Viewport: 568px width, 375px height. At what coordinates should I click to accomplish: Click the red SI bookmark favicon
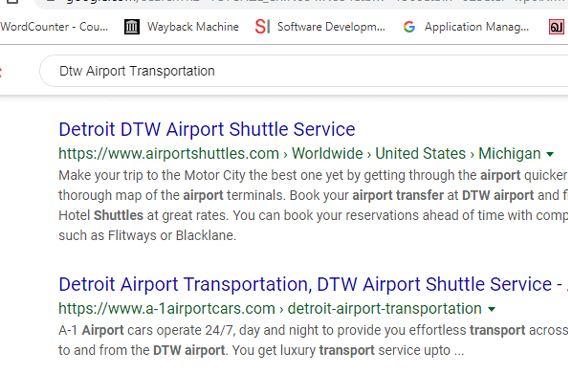coord(263,27)
